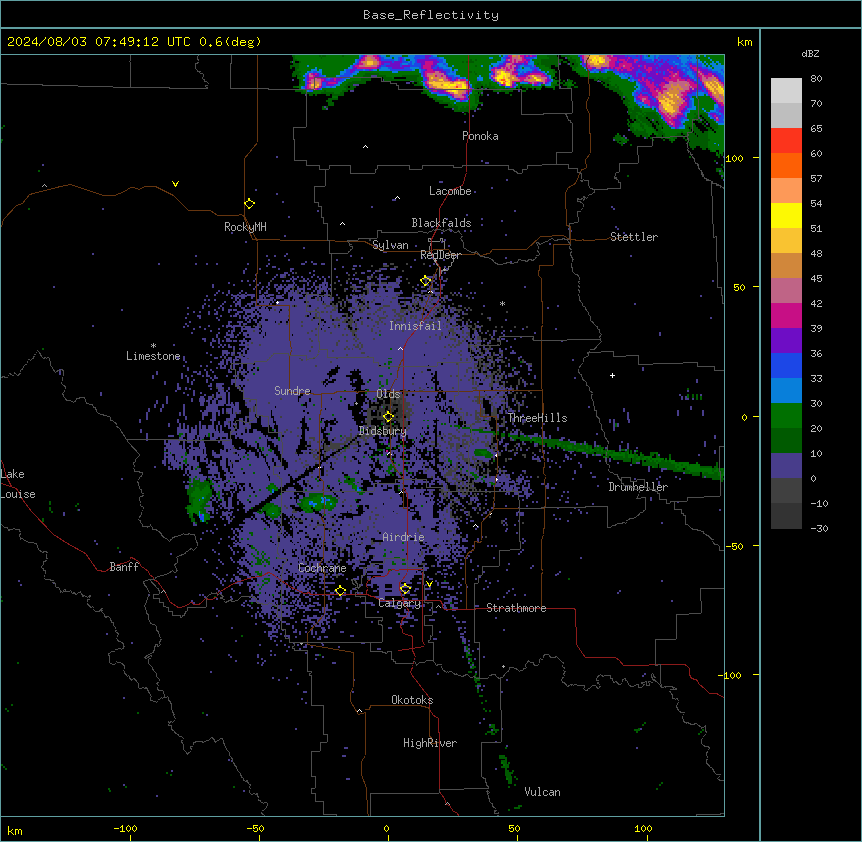Click the yellow diamond marker south of RedDeer

point(425,281)
